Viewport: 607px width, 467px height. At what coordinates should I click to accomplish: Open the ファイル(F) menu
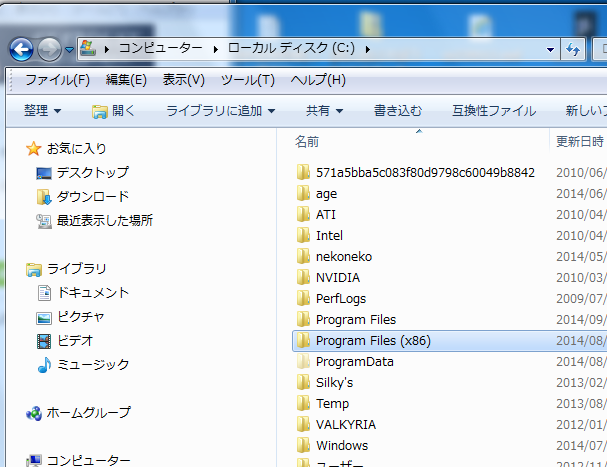click(x=57, y=80)
